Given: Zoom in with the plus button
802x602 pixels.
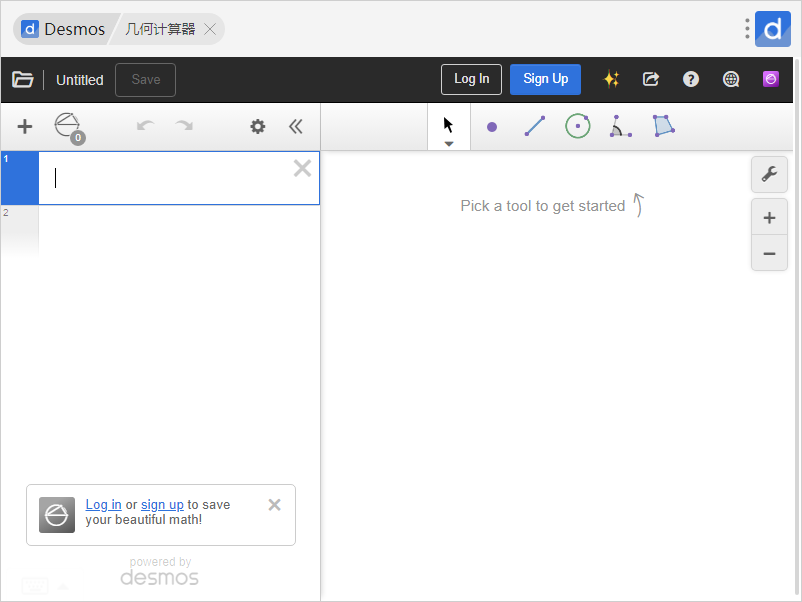Looking at the screenshot, I should (x=769, y=218).
